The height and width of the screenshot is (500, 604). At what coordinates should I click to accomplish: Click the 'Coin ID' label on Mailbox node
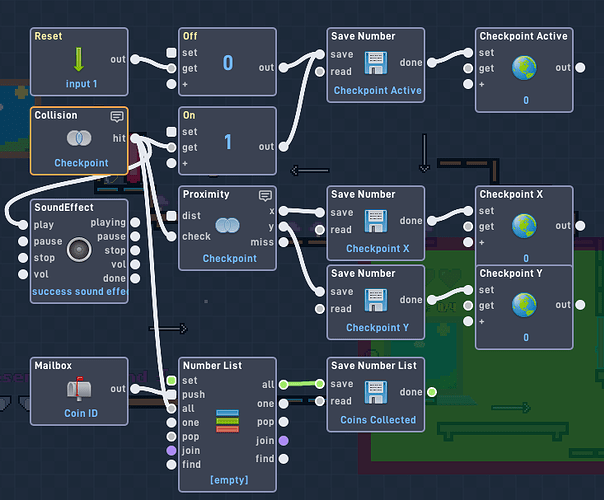[81, 413]
